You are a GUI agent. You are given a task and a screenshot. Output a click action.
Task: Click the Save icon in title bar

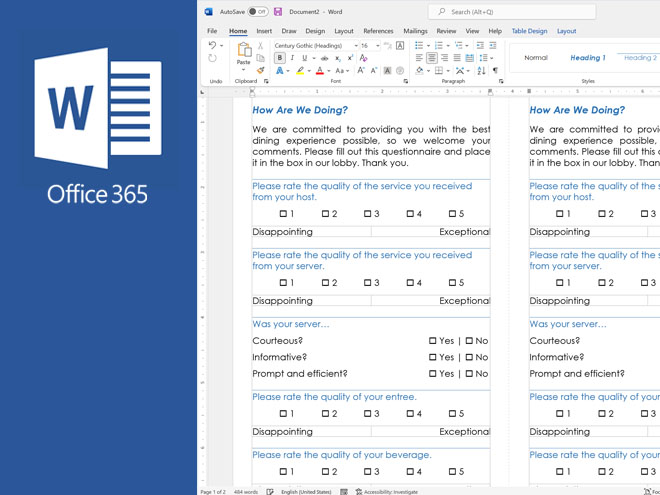(278, 12)
